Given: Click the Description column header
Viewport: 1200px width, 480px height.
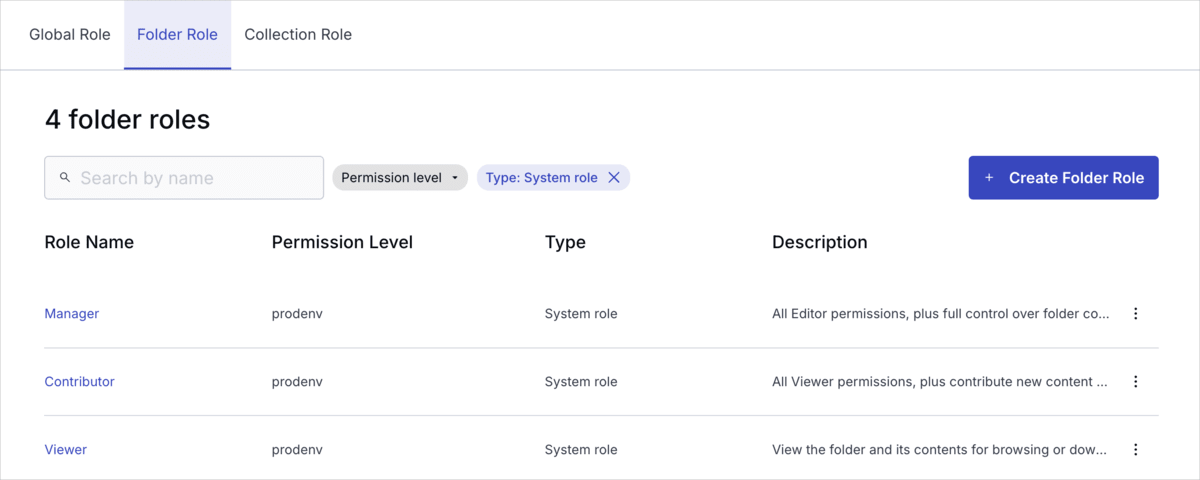Looking at the screenshot, I should (819, 242).
